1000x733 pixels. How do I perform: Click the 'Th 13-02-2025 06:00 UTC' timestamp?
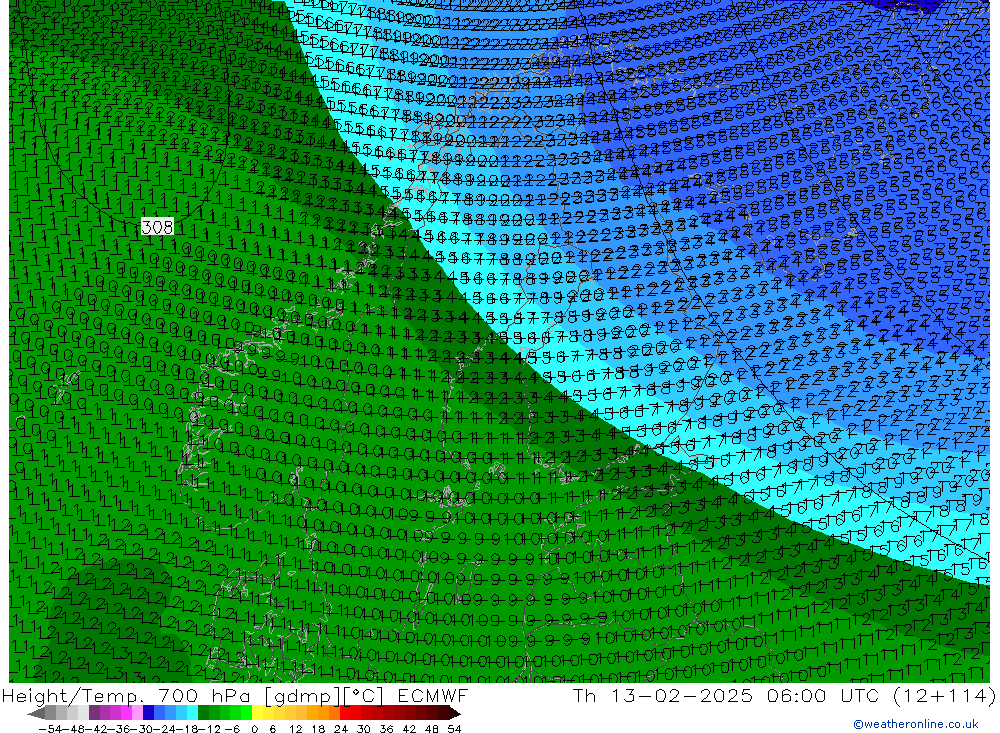tap(726, 696)
